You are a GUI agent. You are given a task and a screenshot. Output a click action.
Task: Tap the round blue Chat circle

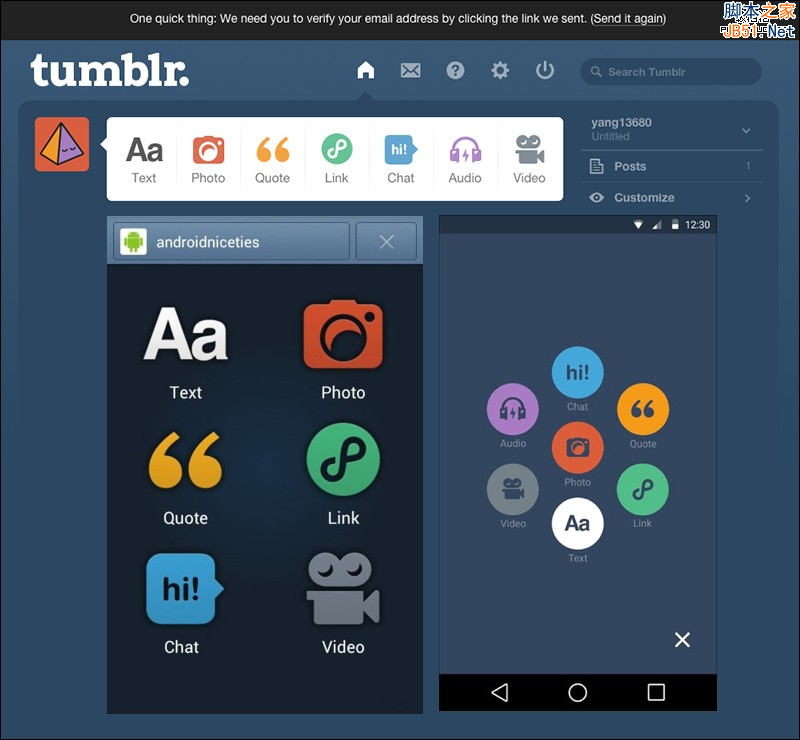click(578, 372)
